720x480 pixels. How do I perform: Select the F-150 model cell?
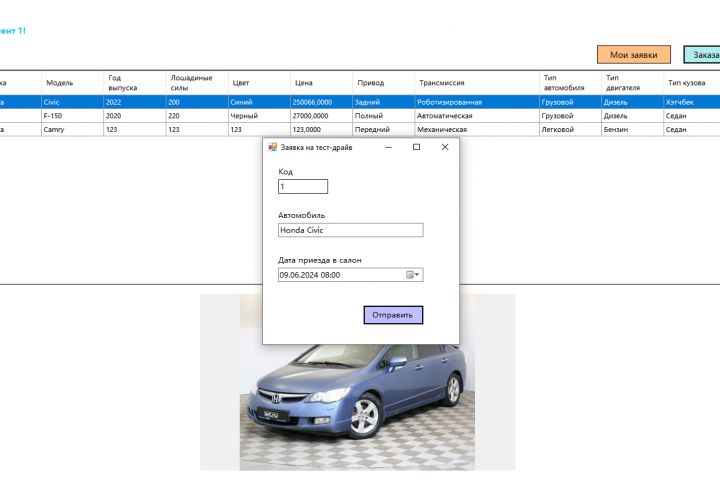pos(73,116)
